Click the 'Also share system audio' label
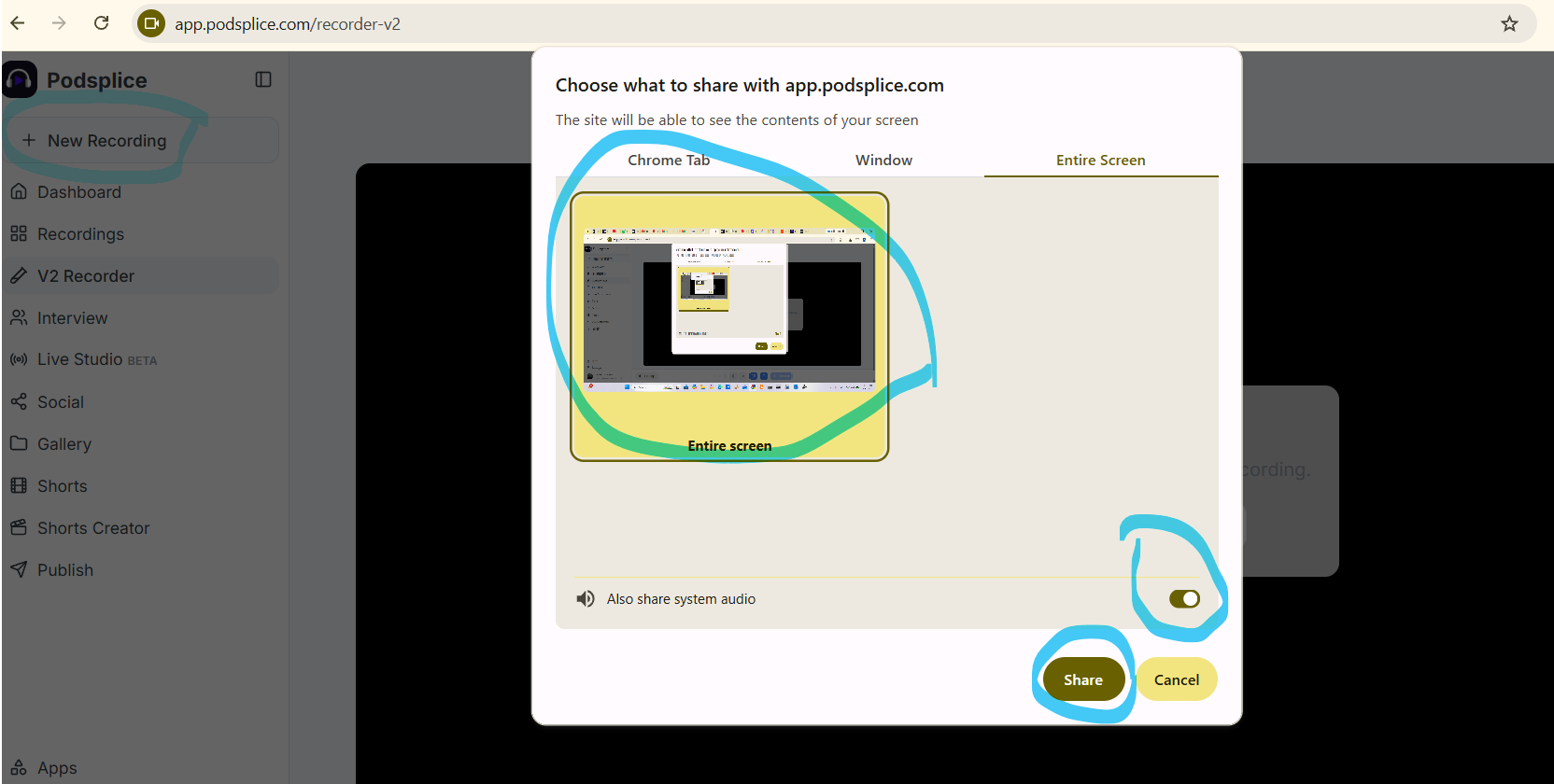The image size is (1554, 784). 681,599
